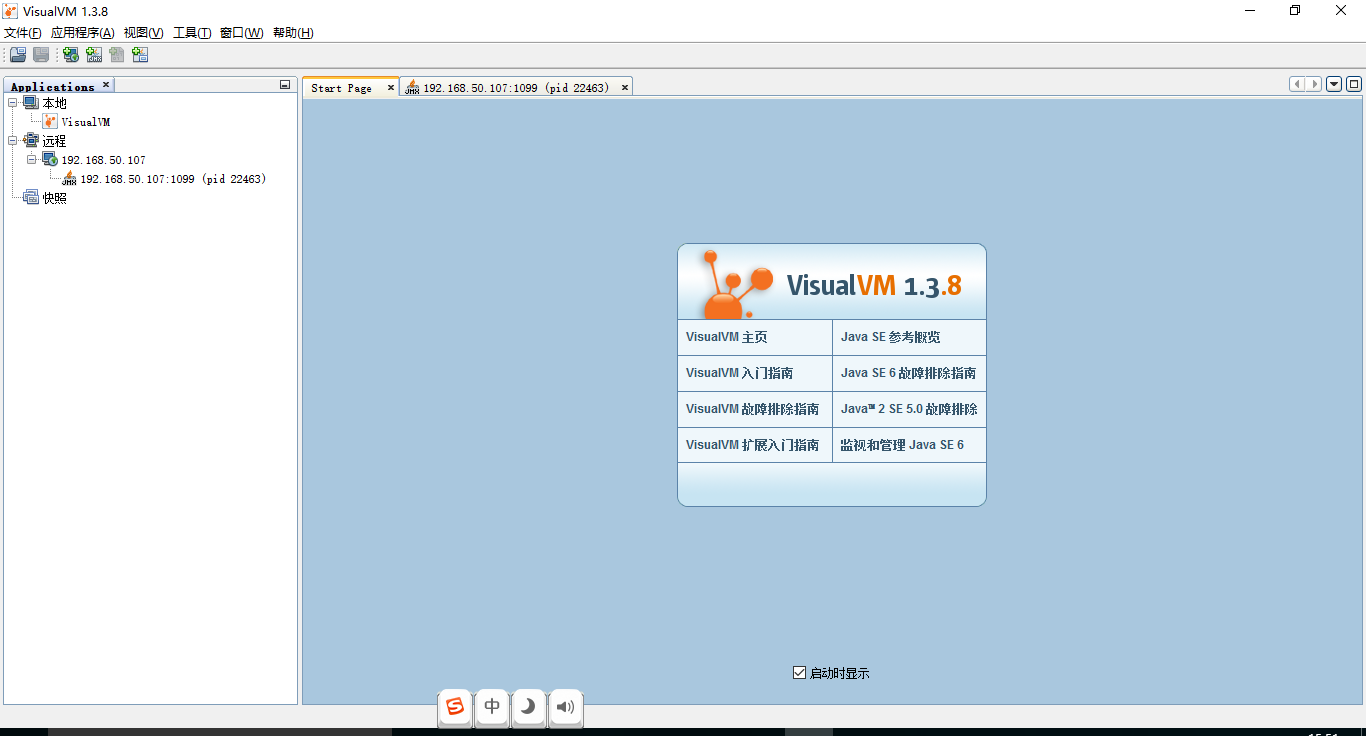
Task: Select the 192.168.50.107 host label
Action: [x=104, y=160]
